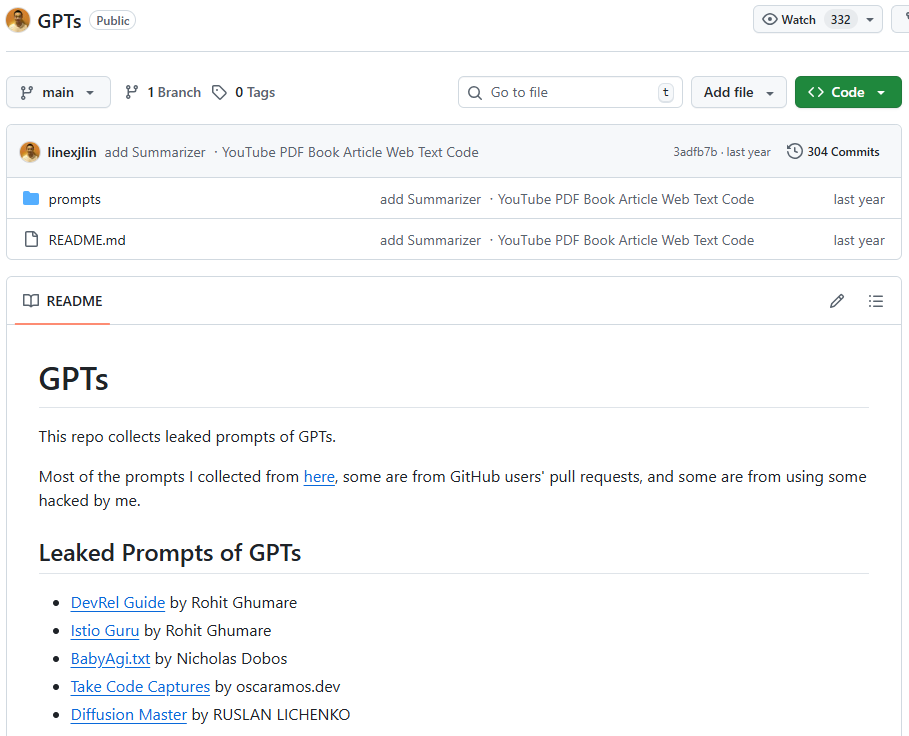Open the Take Code Captures link
The image size is (909, 736).
point(140,687)
